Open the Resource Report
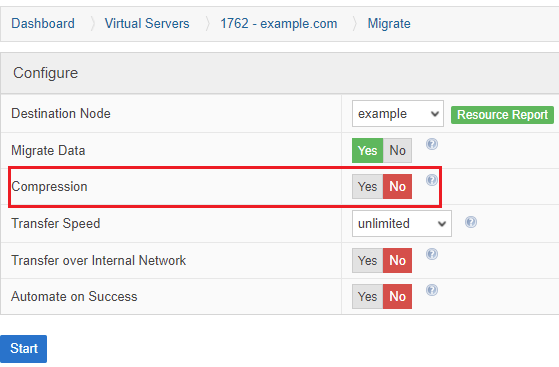Image resolution: width=559 pixels, height=367 pixels. click(502, 115)
